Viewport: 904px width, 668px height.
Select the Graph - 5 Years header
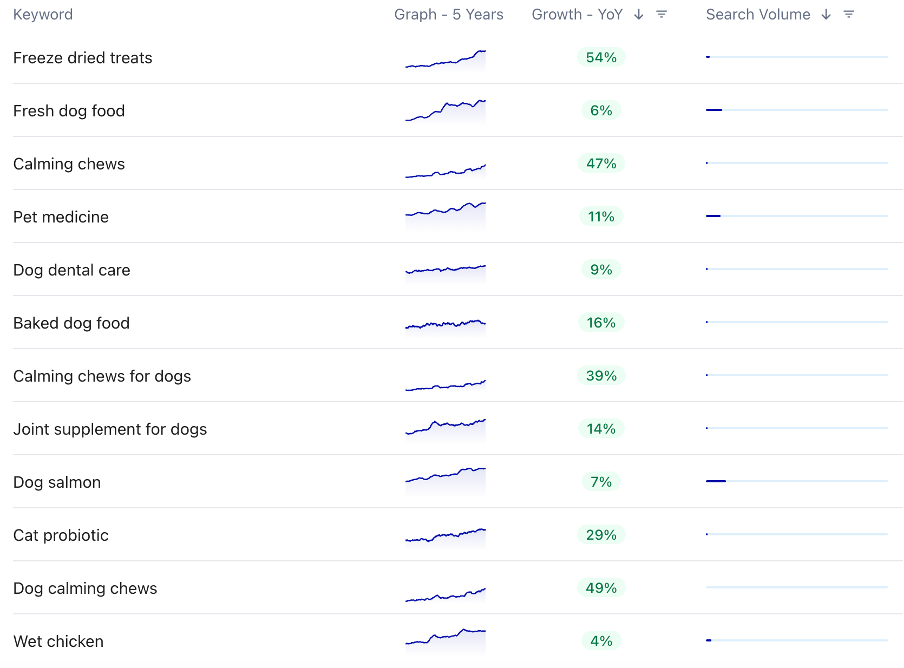click(x=449, y=14)
